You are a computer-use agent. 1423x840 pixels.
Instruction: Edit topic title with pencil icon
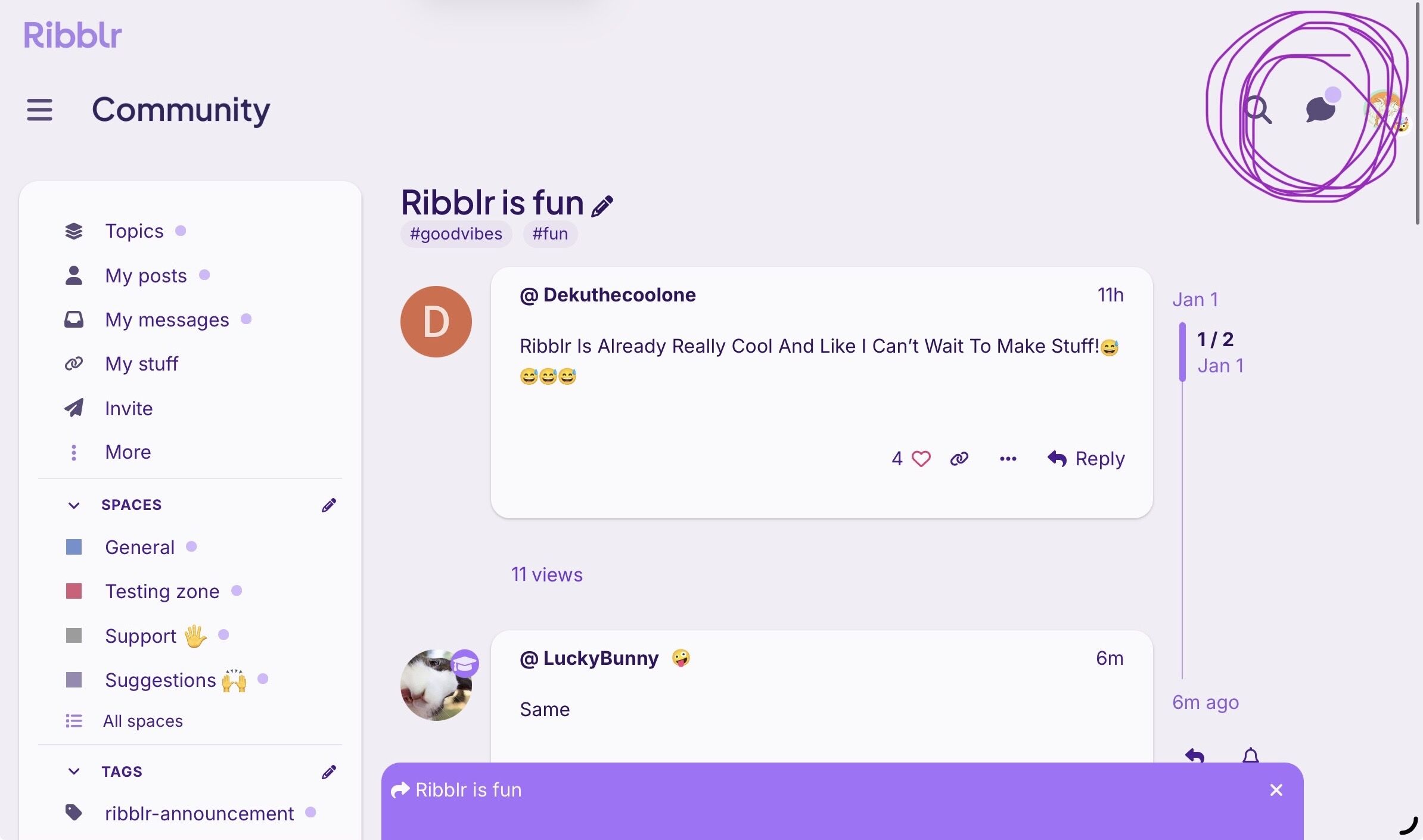[x=602, y=206]
